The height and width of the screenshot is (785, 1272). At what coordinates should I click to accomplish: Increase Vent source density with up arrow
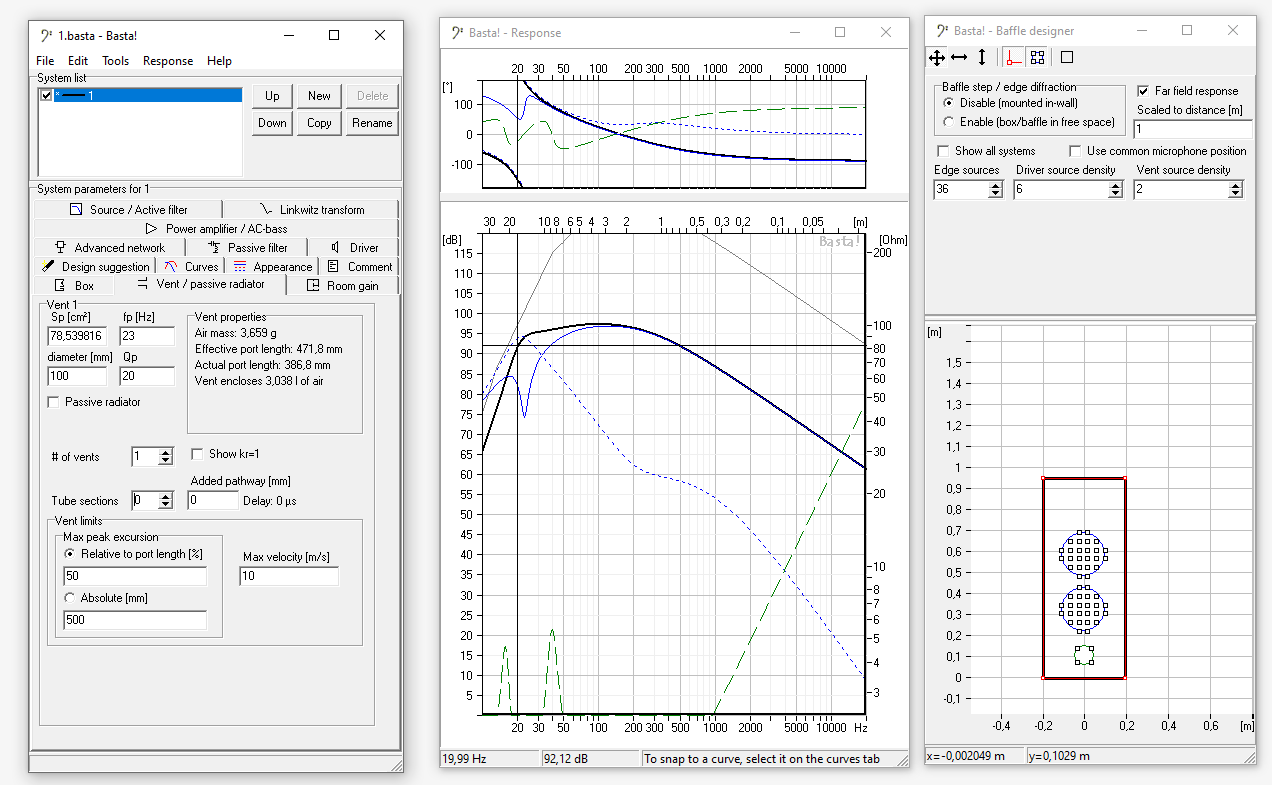(1236, 185)
